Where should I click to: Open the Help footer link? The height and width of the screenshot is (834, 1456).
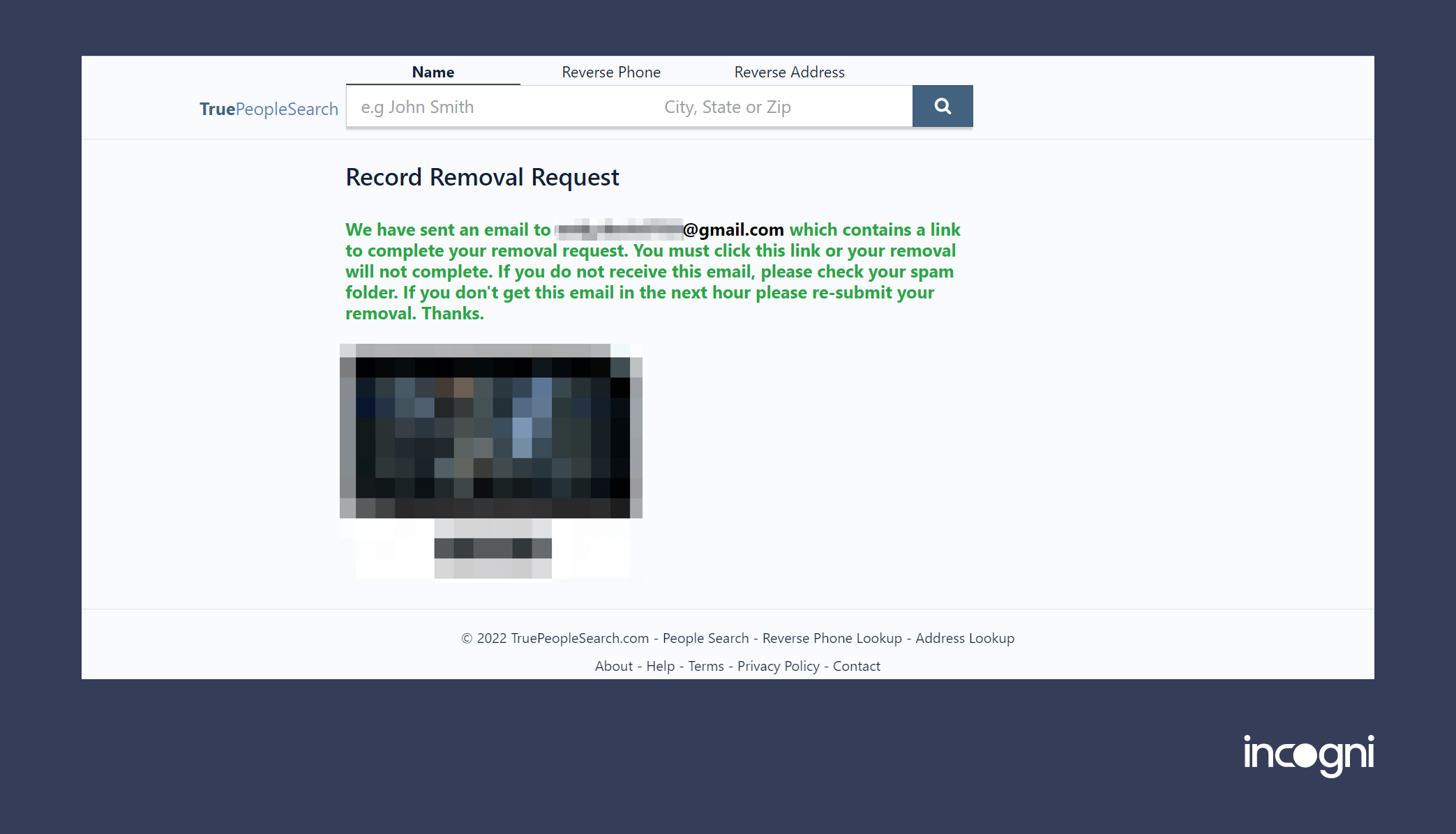tap(660, 666)
